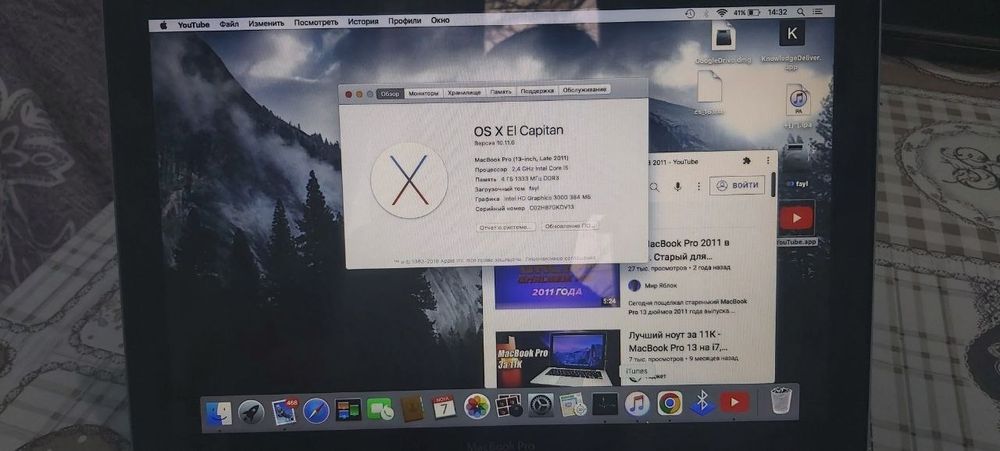Switch to the Мониторы tab
The image size is (1000, 451).
point(423,93)
